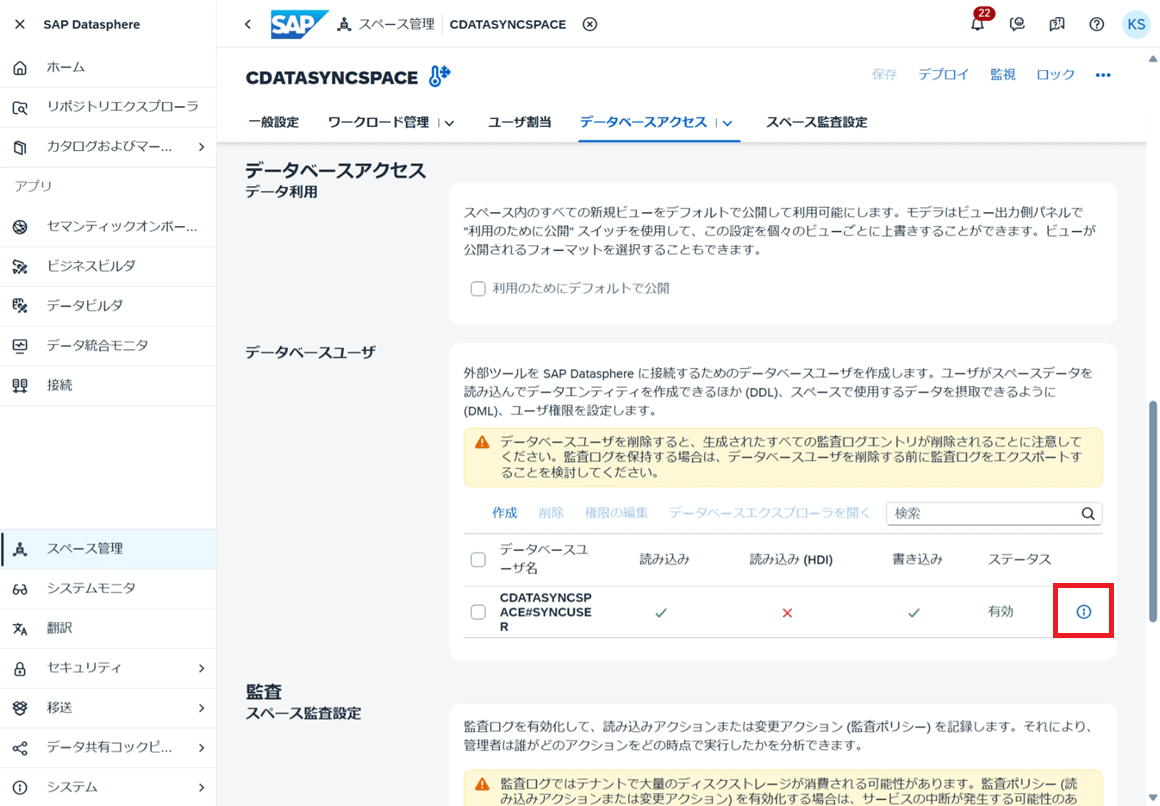Screen dimensions: 1160x806
Task: Go back with the header arrow
Action: point(248,24)
